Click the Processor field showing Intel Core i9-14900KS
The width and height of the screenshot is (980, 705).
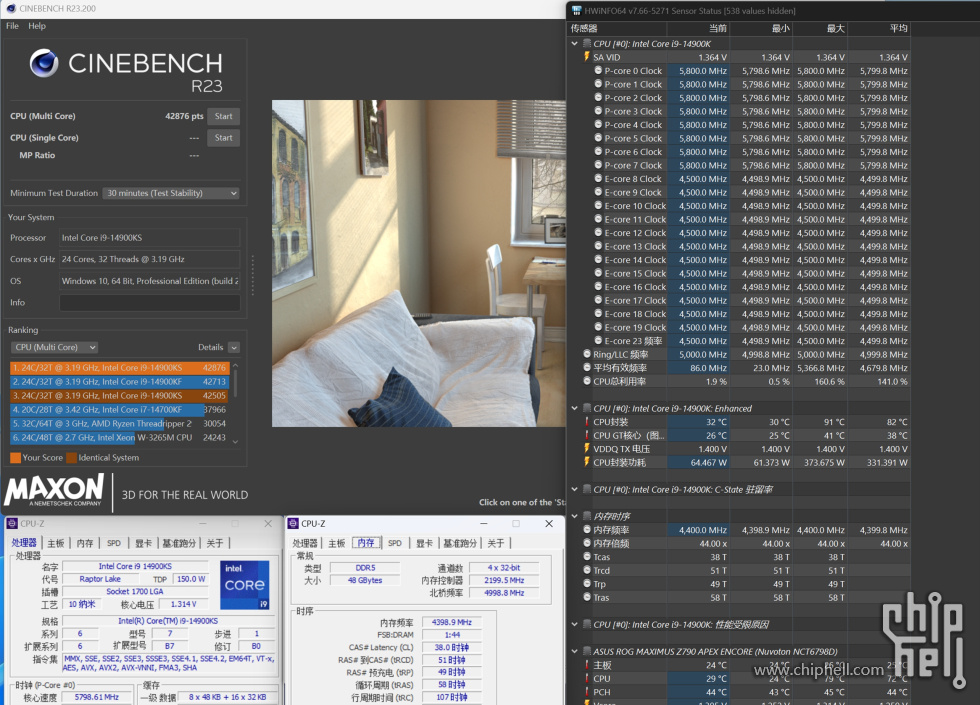(x=150, y=238)
